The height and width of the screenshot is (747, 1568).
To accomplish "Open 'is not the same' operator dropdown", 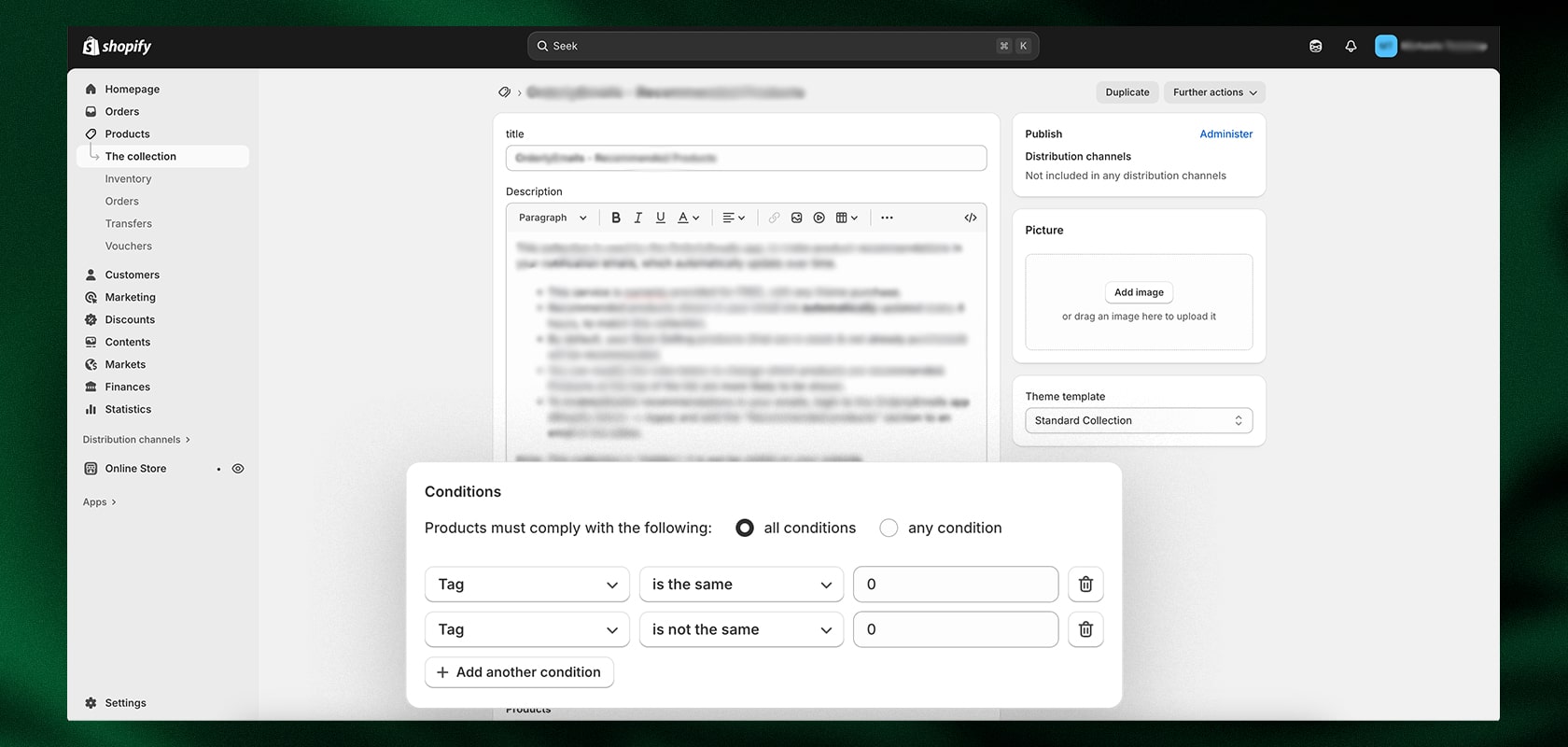I will click(x=741, y=630).
